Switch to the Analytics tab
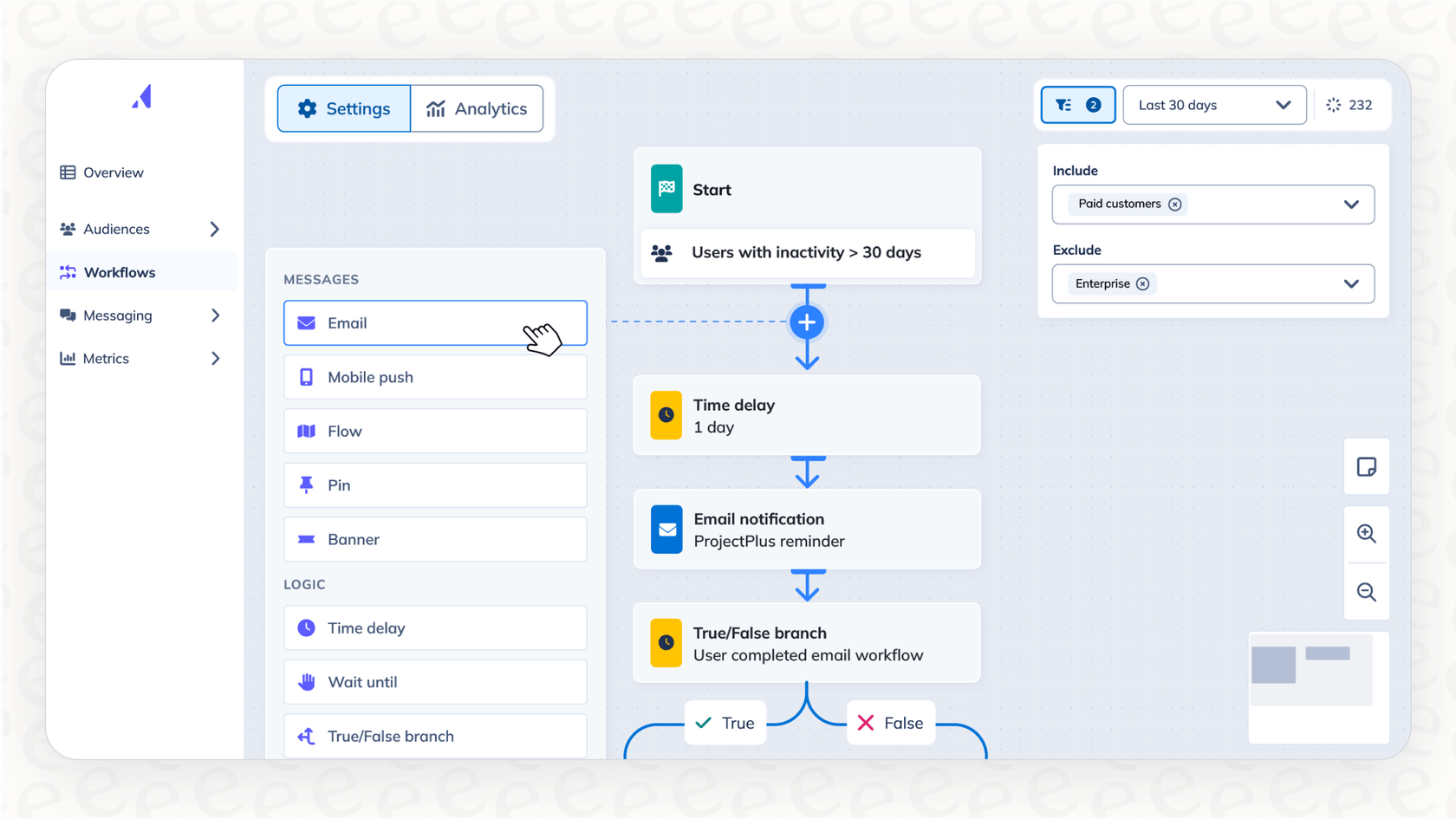The height and width of the screenshot is (819, 1456). tap(478, 108)
